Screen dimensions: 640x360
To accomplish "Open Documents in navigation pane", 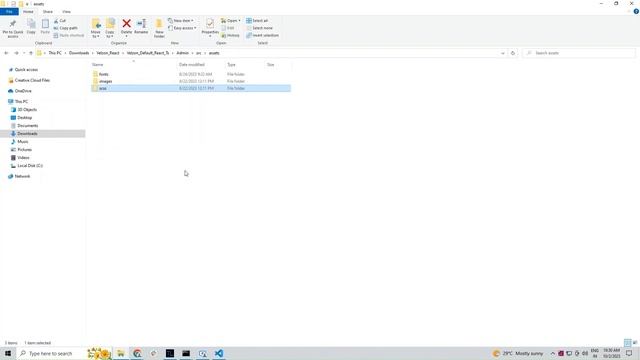I will 27,126.
